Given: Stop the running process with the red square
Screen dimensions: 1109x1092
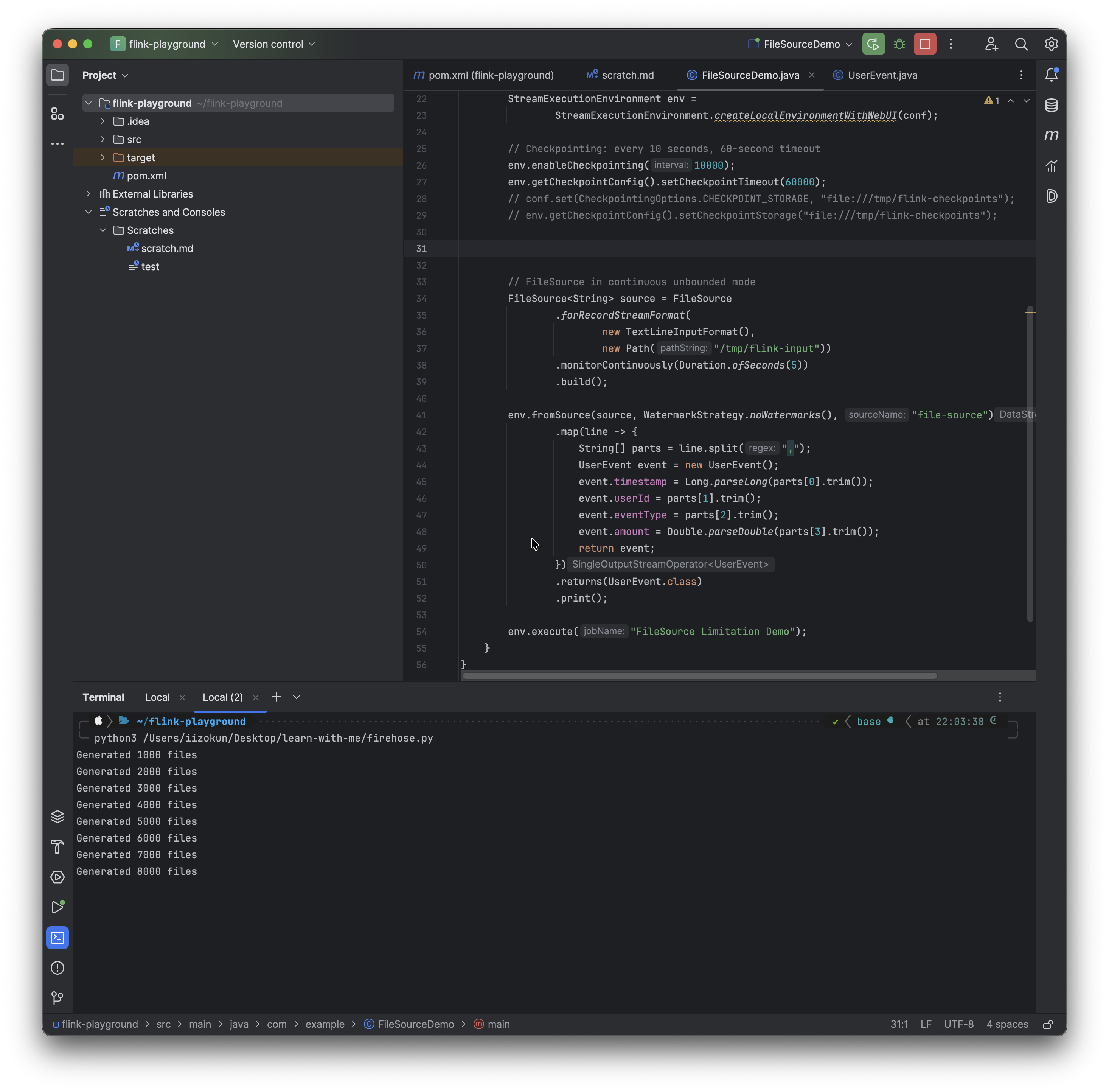Looking at the screenshot, I should [924, 44].
